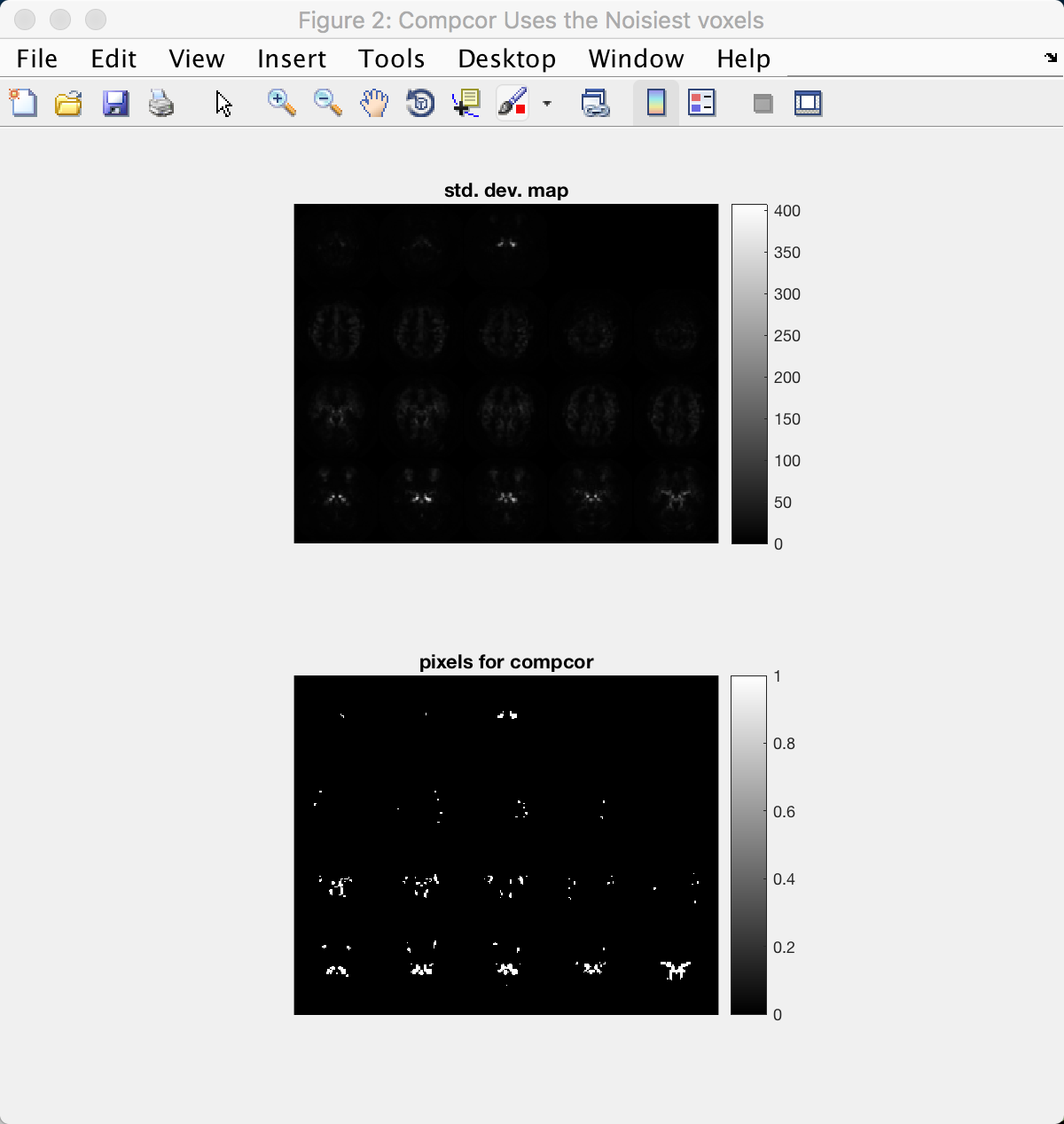Open the Desktop menu
Screen dimensions: 1064x1124
(506, 59)
